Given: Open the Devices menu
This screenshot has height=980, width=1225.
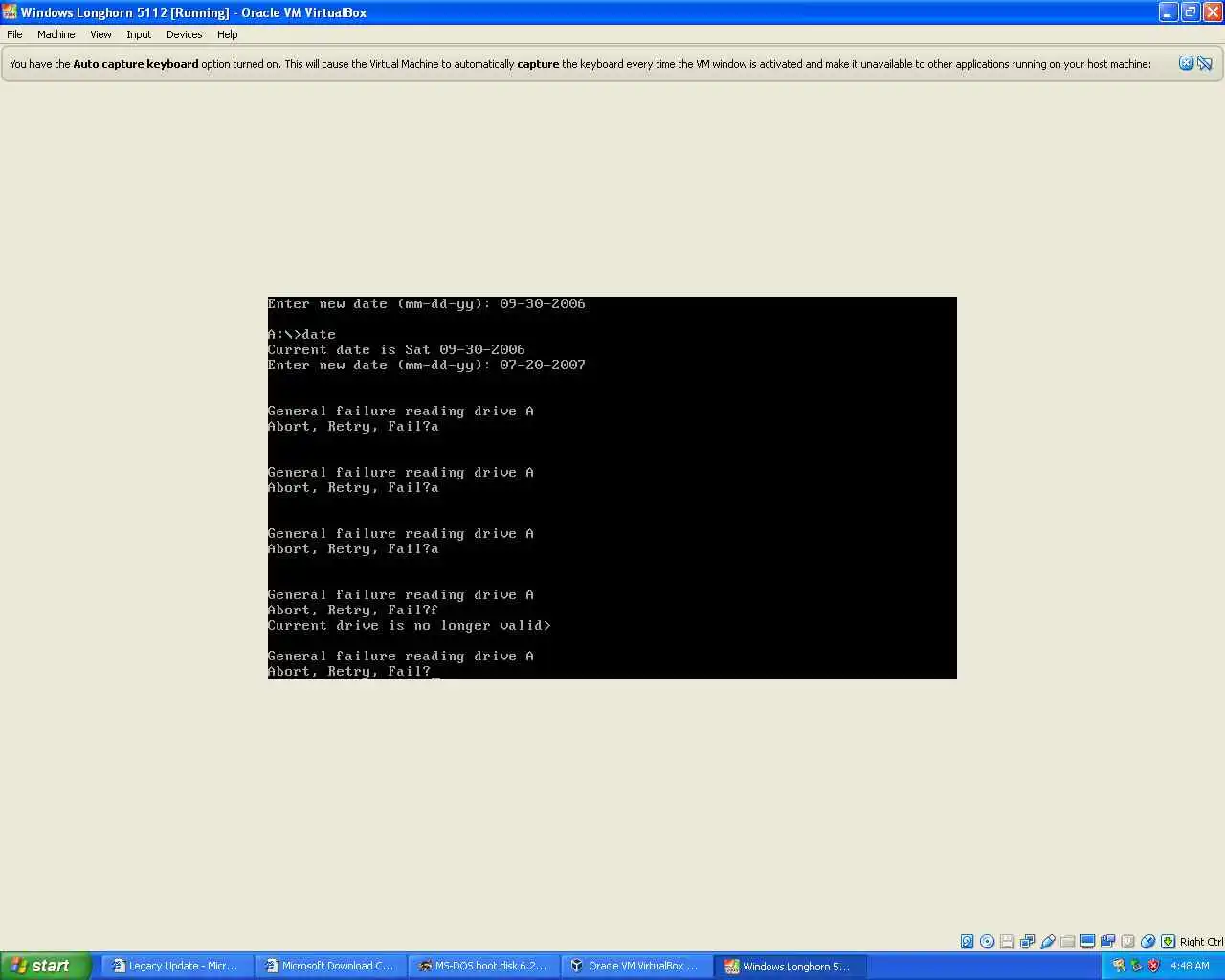Looking at the screenshot, I should point(184,34).
